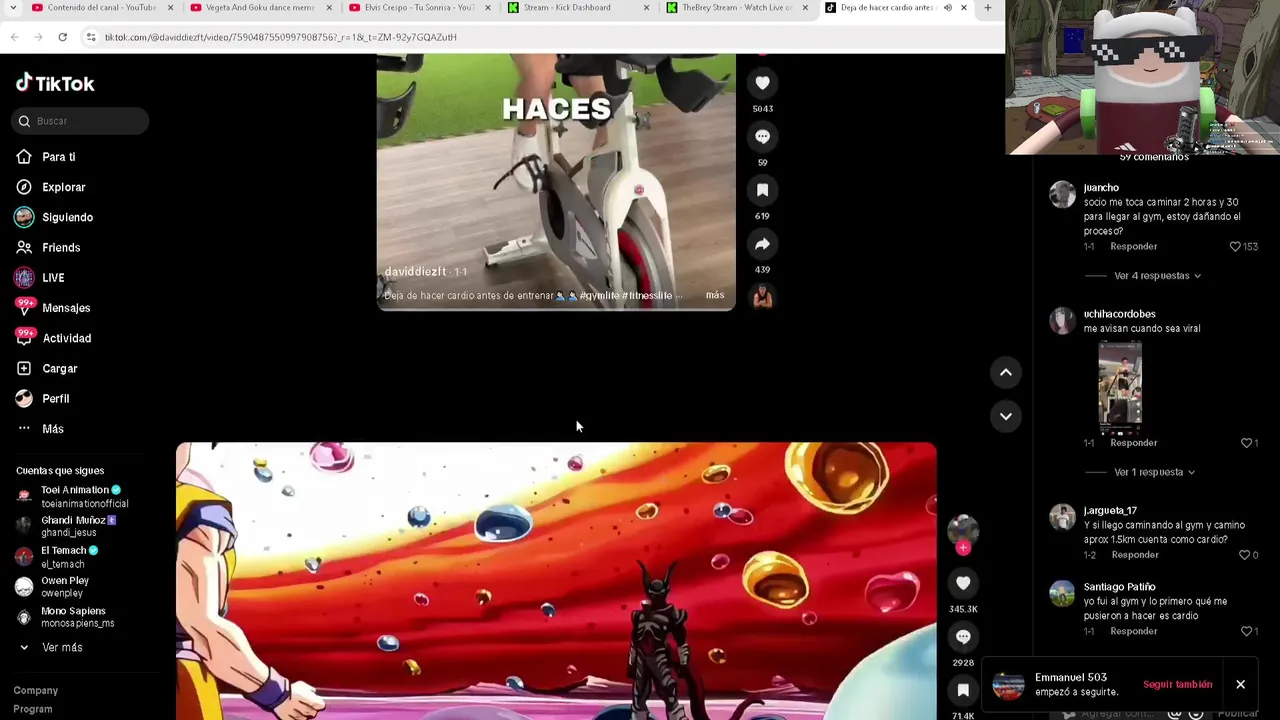Open the Cargar upload page
This screenshot has width=1280, height=720.
tap(59, 368)
